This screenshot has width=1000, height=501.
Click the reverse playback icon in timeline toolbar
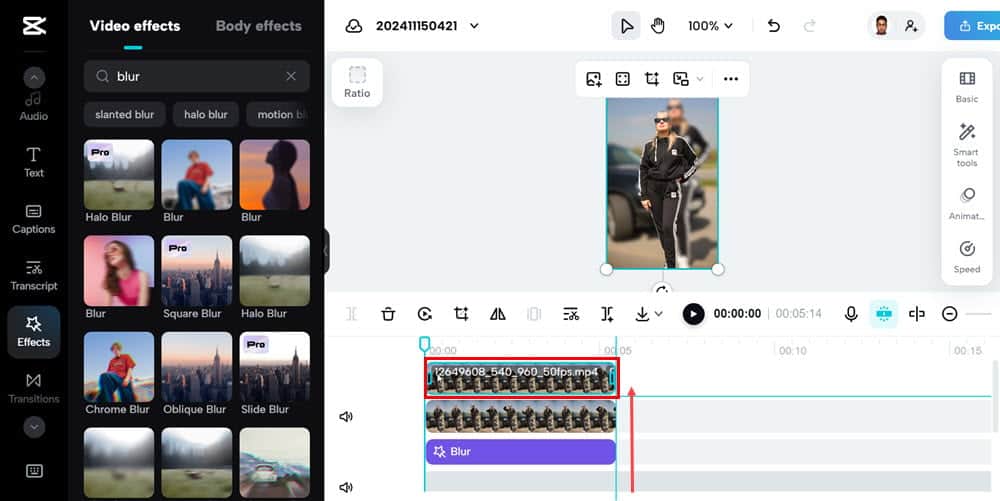click(x=425, y=314)
